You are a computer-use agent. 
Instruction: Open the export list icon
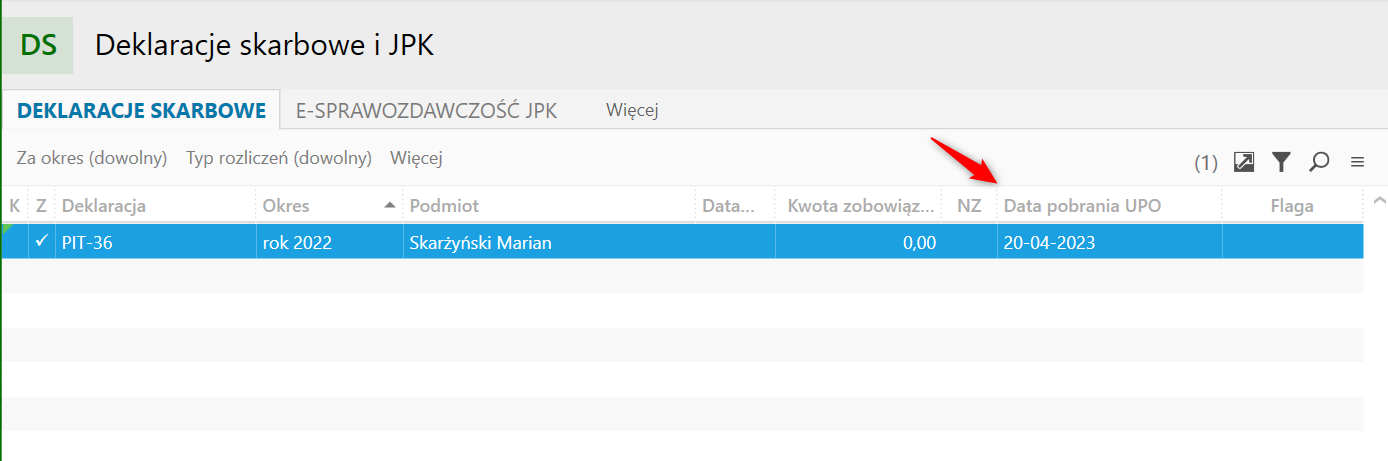[x=1244, y=162]
